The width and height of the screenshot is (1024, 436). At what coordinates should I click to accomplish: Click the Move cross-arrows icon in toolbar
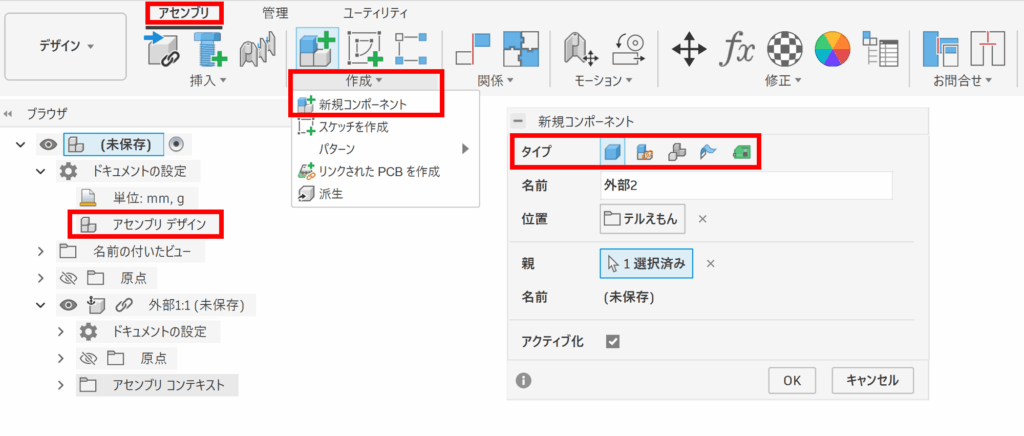pos(689,48)
